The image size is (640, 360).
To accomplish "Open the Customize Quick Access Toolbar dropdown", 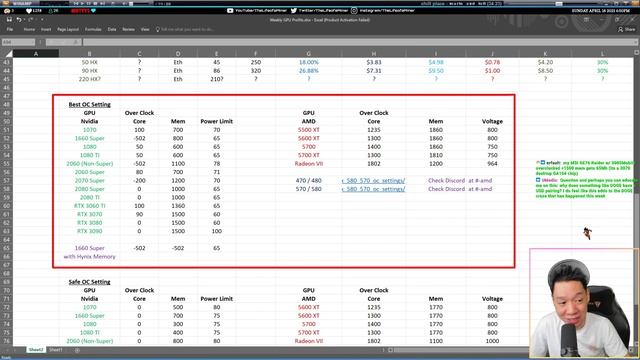I will pyautogui.click(x=42, y=20).
